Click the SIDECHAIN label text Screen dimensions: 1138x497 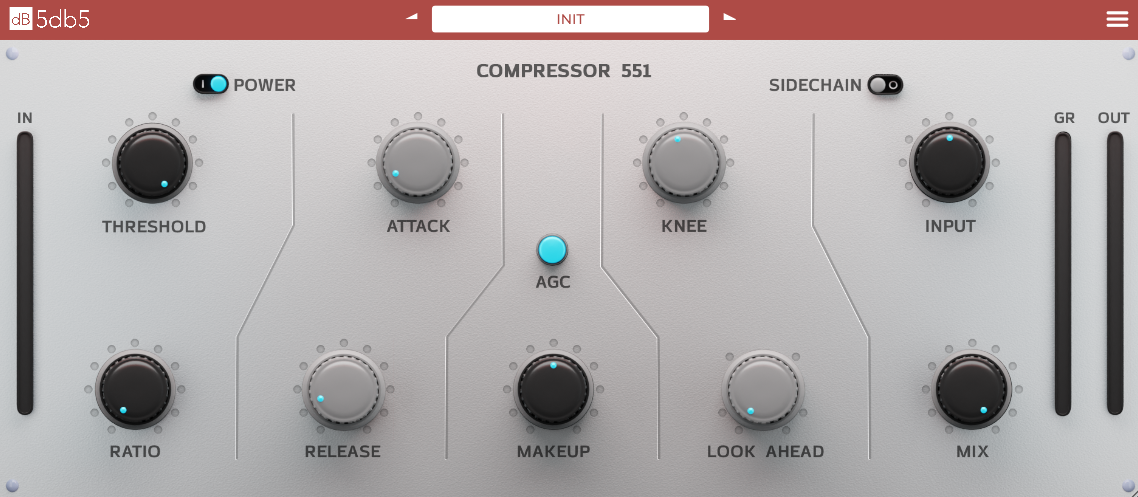tap(815, 86)
